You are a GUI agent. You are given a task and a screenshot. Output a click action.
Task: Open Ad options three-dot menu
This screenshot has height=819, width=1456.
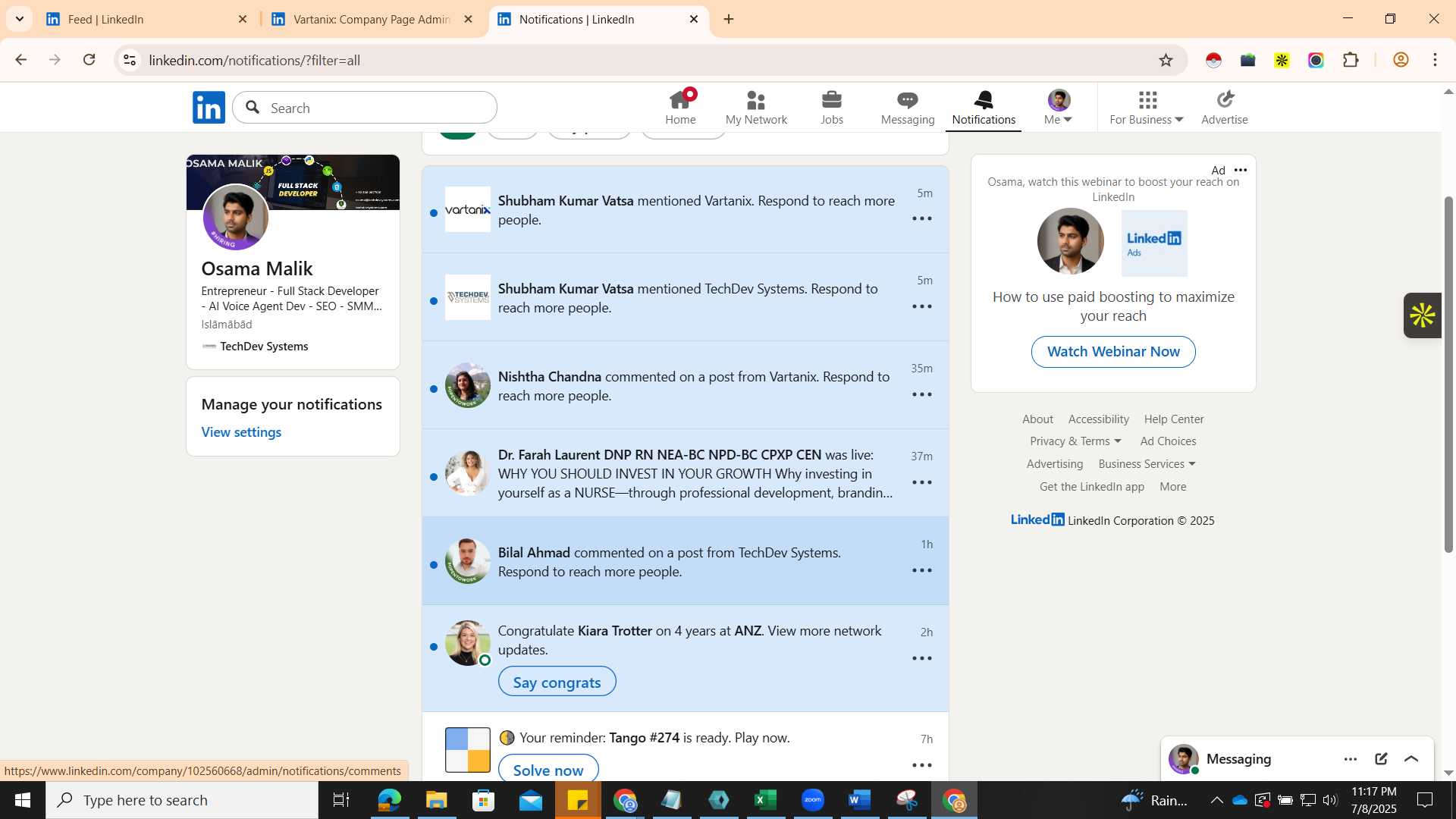1241,170
